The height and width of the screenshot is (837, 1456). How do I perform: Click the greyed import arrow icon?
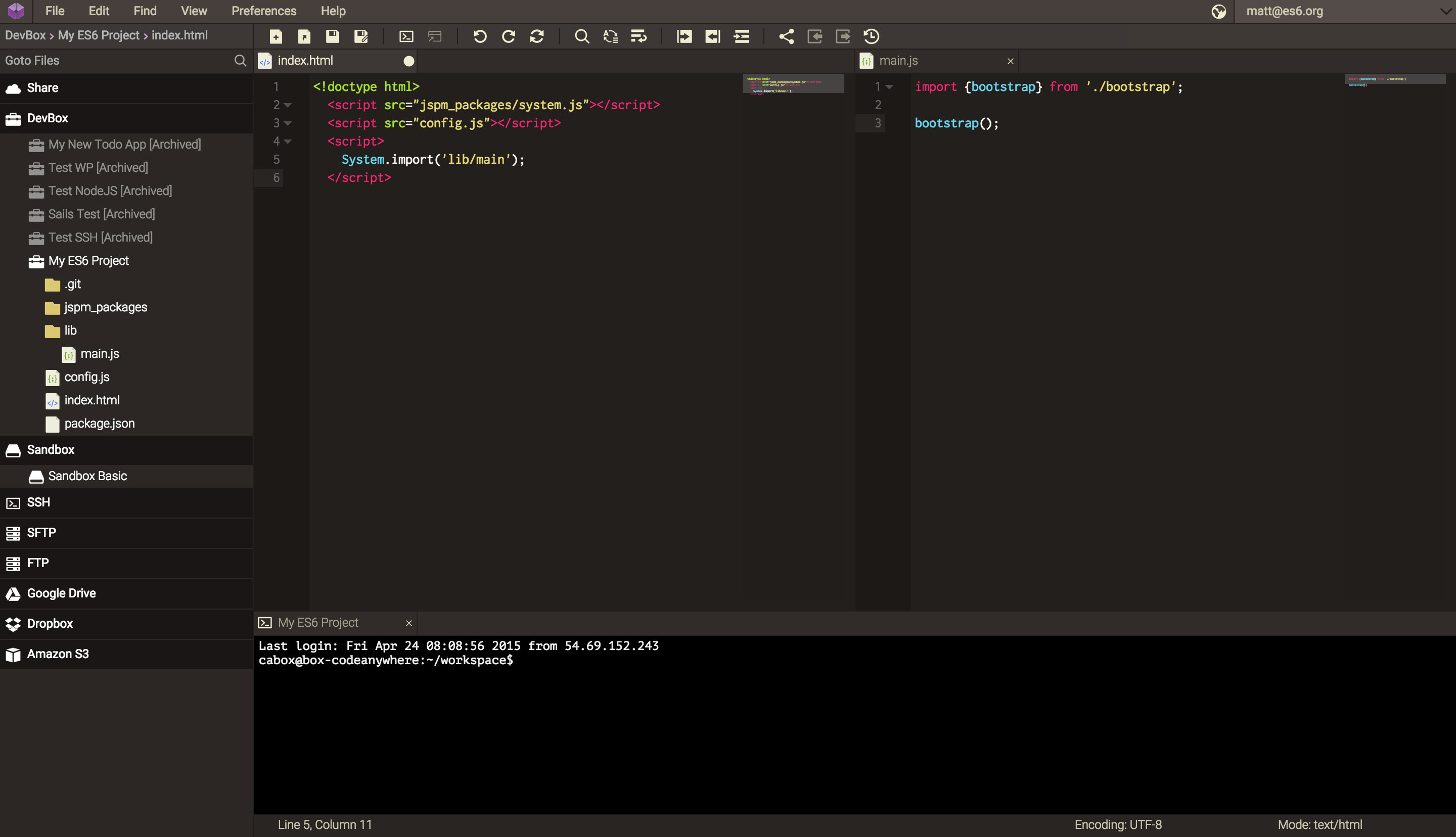tap(814, 37)
